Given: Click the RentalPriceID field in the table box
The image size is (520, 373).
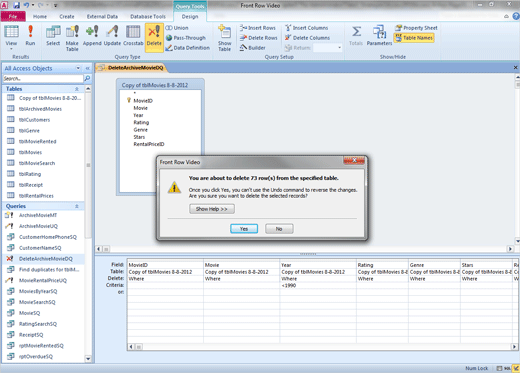Looking at the screenshot, I should coord(149,144).
